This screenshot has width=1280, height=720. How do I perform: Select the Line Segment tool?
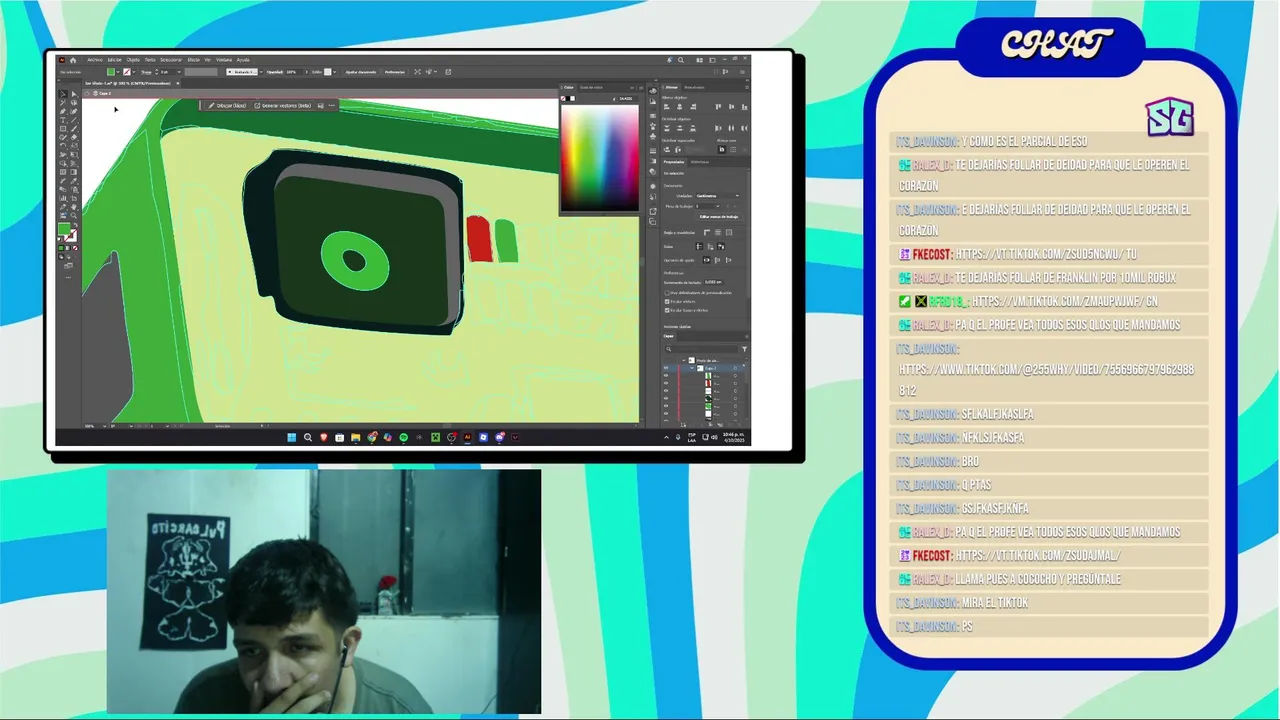pos(74,120)
